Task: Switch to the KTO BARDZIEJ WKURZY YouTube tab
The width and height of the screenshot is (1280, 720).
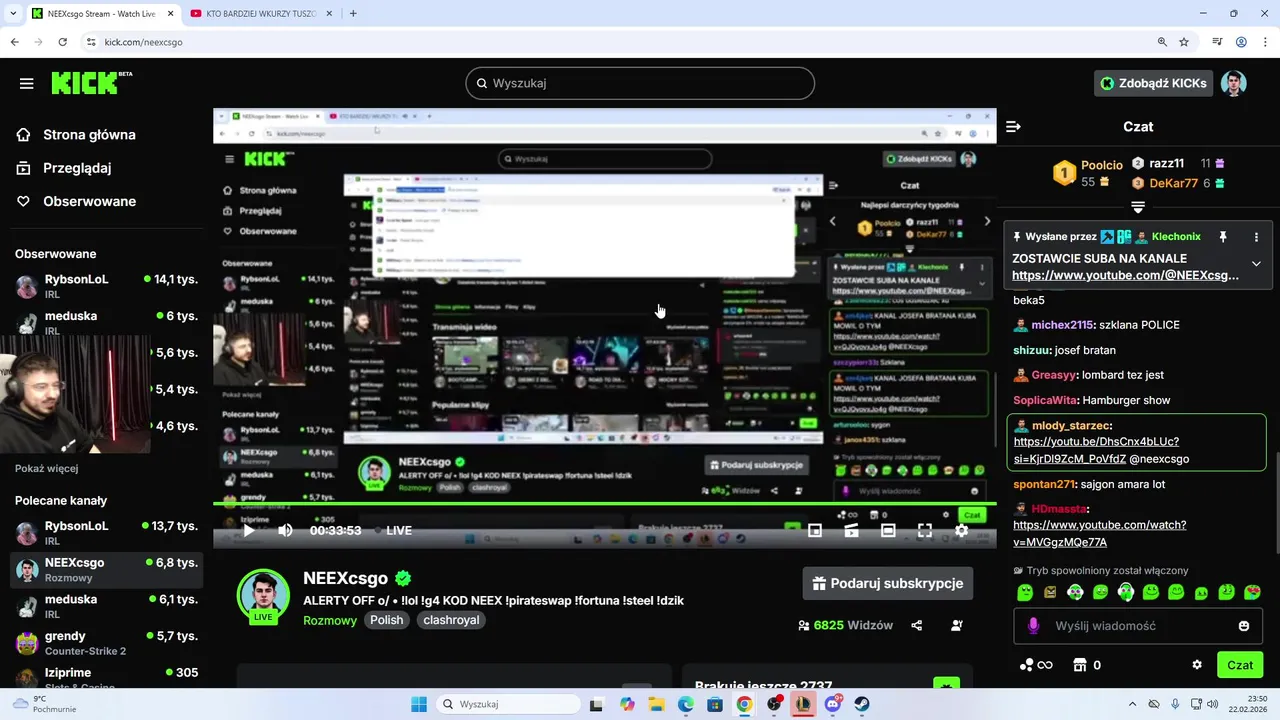Action: tap(260, 14)
